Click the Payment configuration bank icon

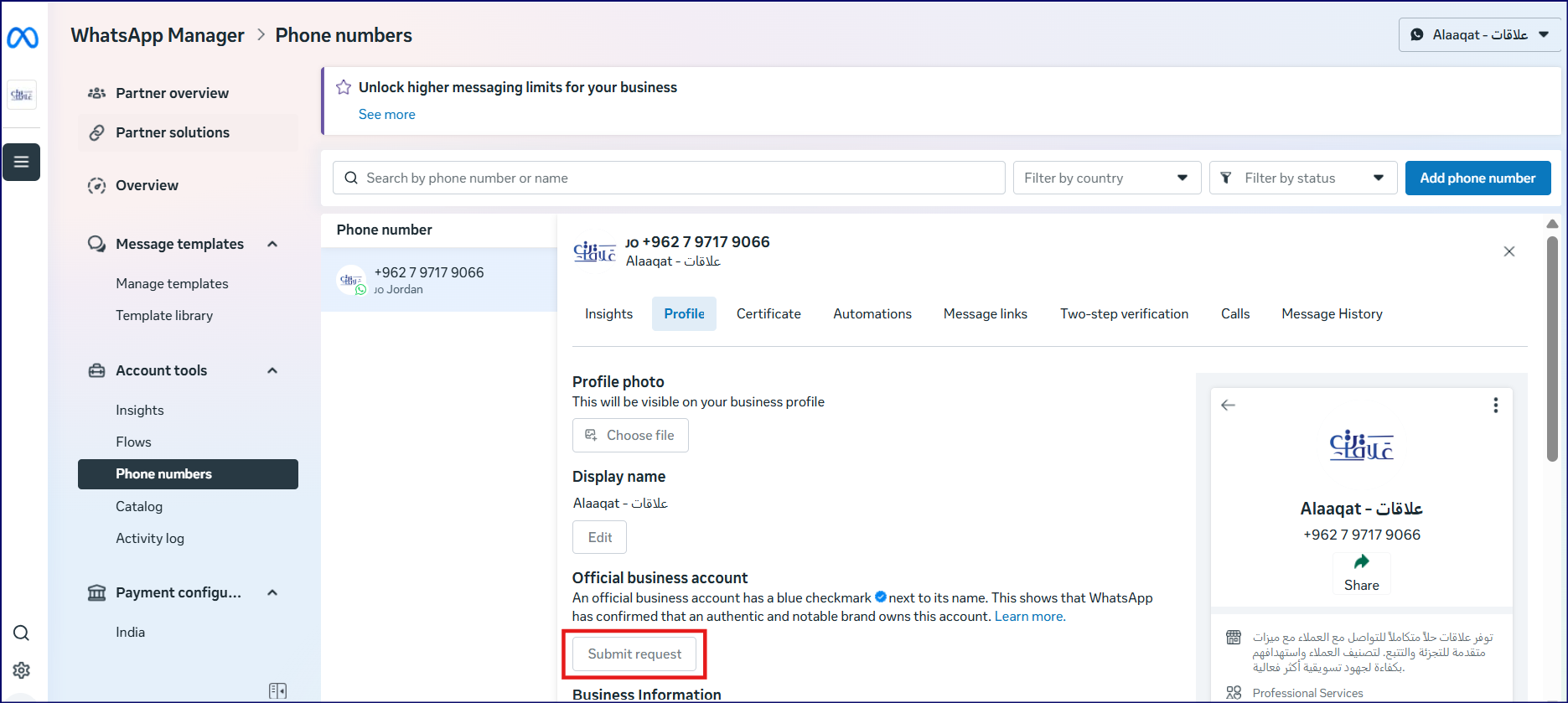[97, 592]
